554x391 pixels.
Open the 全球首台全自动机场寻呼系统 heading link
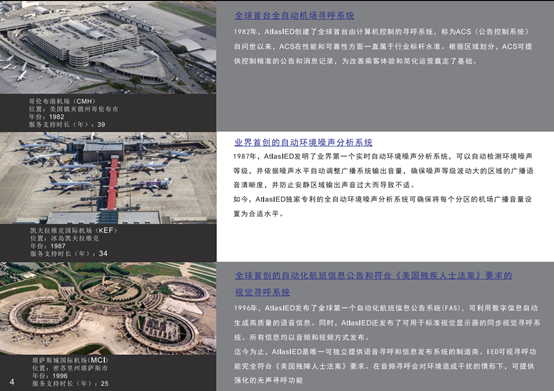[x=294, y=16]
